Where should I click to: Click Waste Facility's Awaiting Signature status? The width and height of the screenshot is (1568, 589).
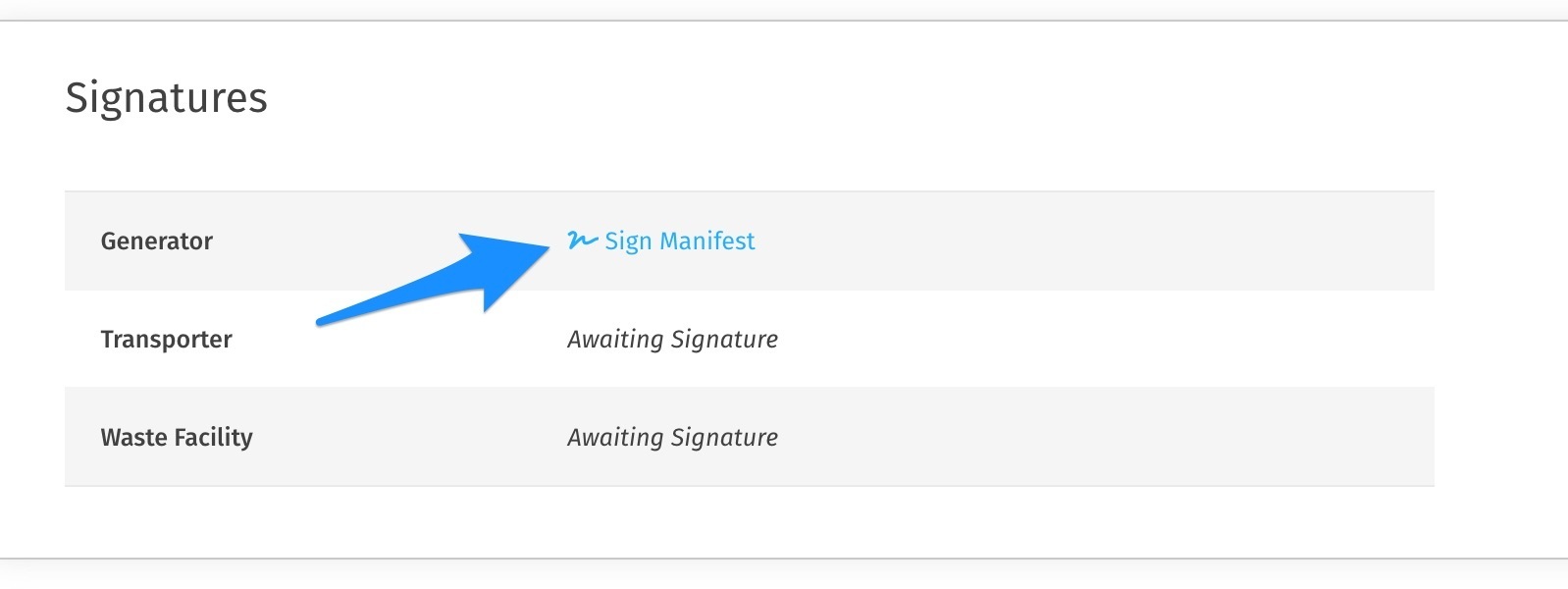(x=672, y=438)
